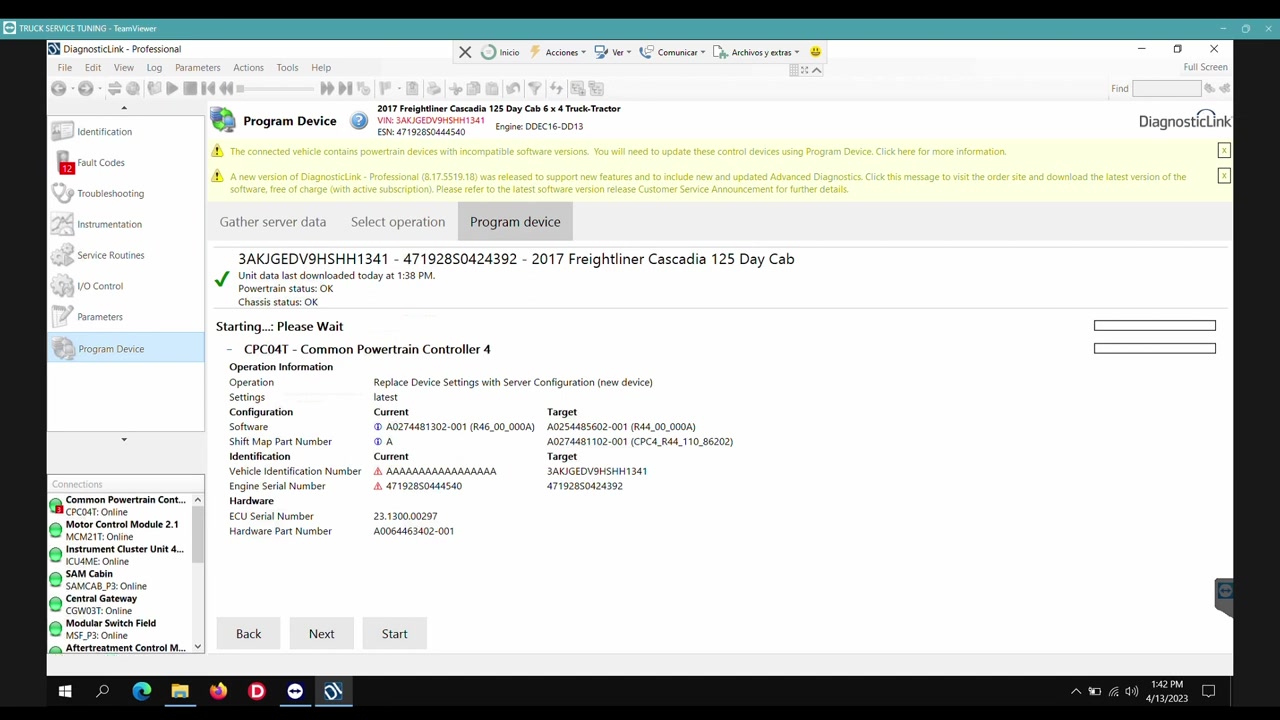Click the cut scissors icon in toolbar
The height and width of the screenshot is (720, 1280).
coord(456,89)
